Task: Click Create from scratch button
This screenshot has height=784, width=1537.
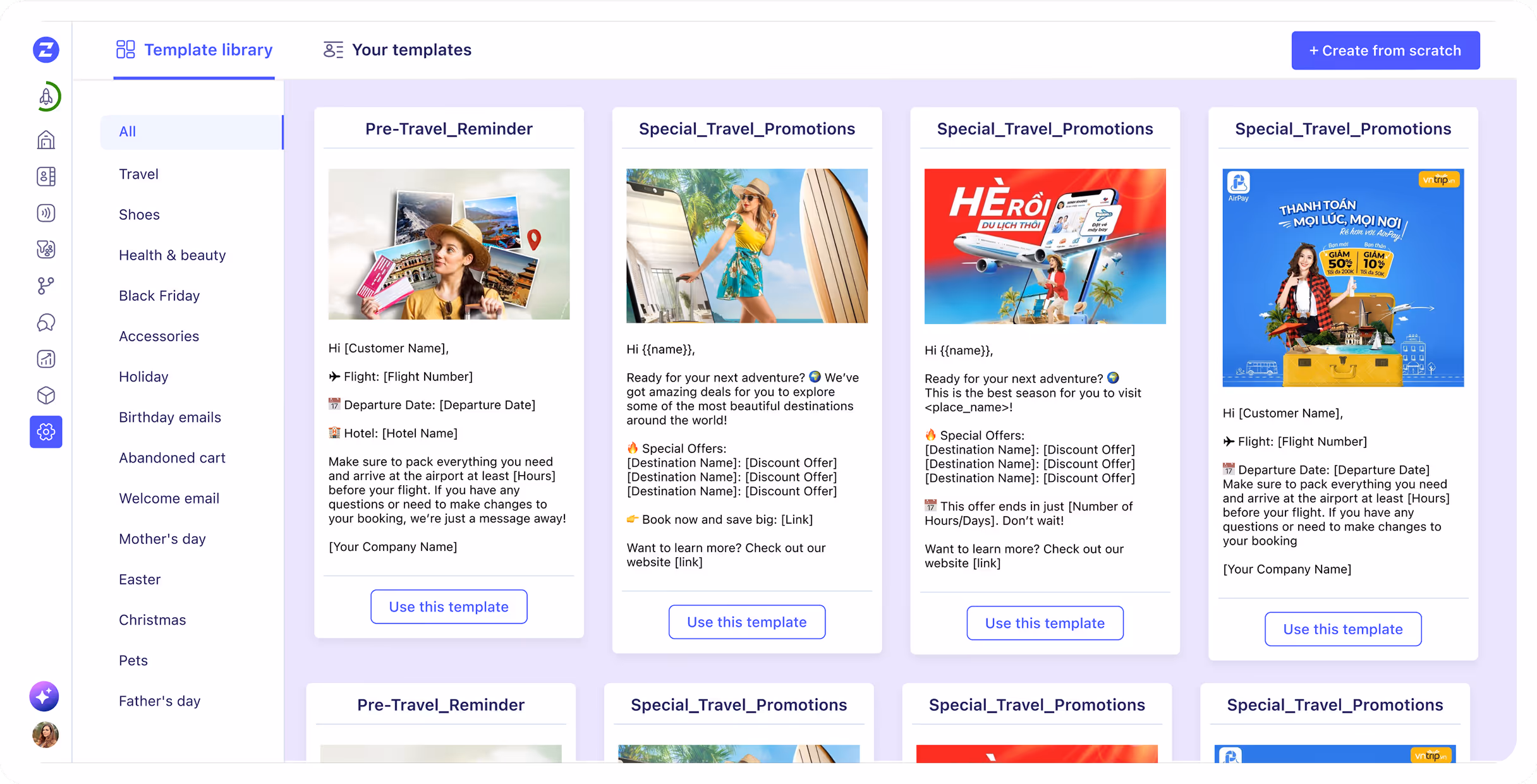Action: pos(1385,51)
